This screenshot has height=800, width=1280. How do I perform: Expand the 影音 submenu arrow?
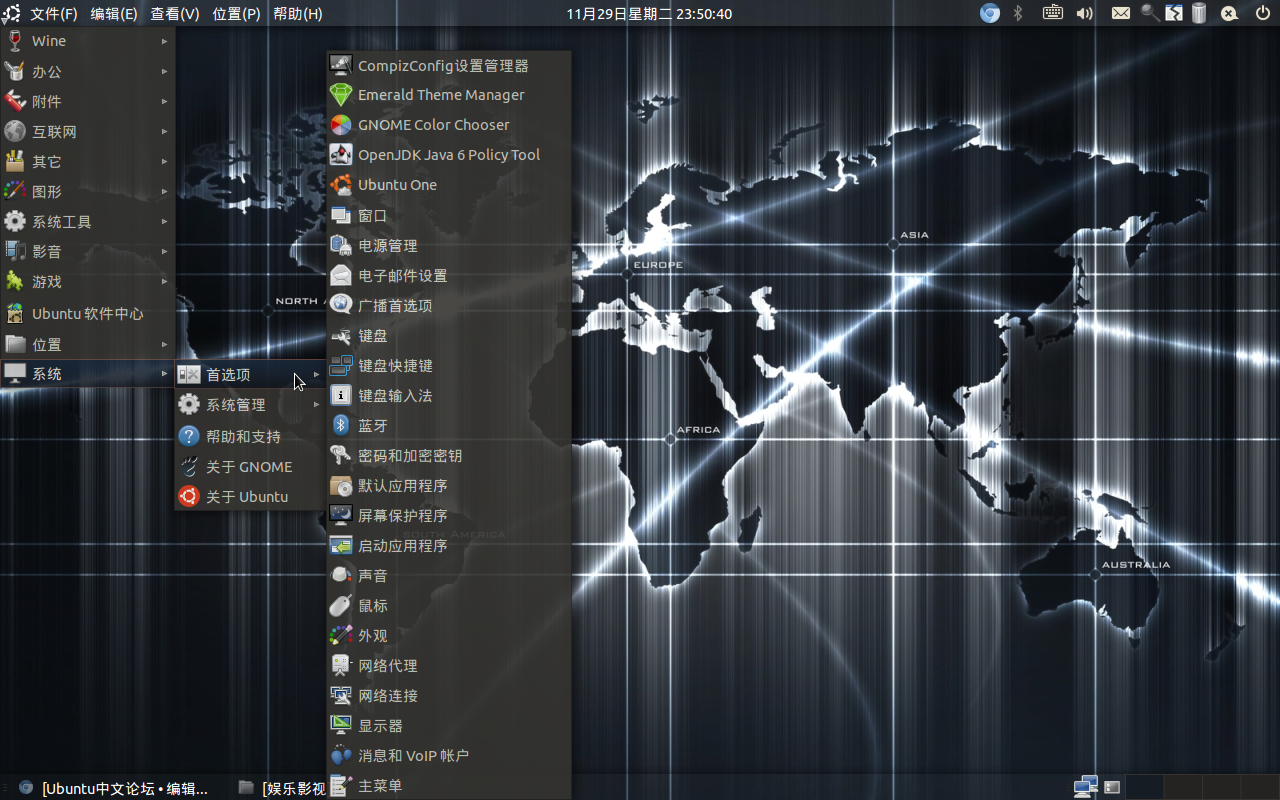click(164, 251)
